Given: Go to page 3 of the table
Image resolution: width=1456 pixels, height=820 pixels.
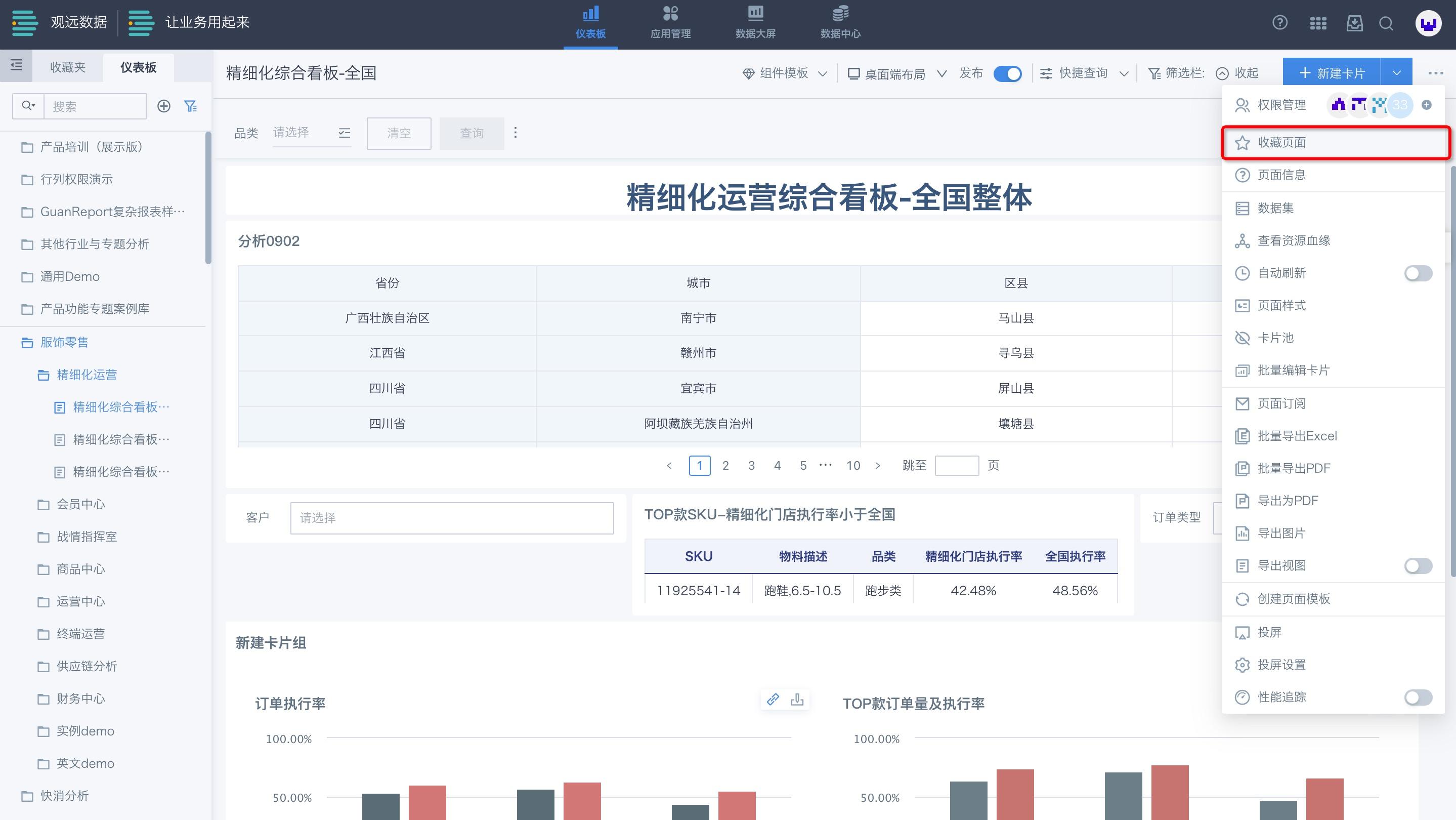Looking at the screenshot, I should [x=751, y=465].
